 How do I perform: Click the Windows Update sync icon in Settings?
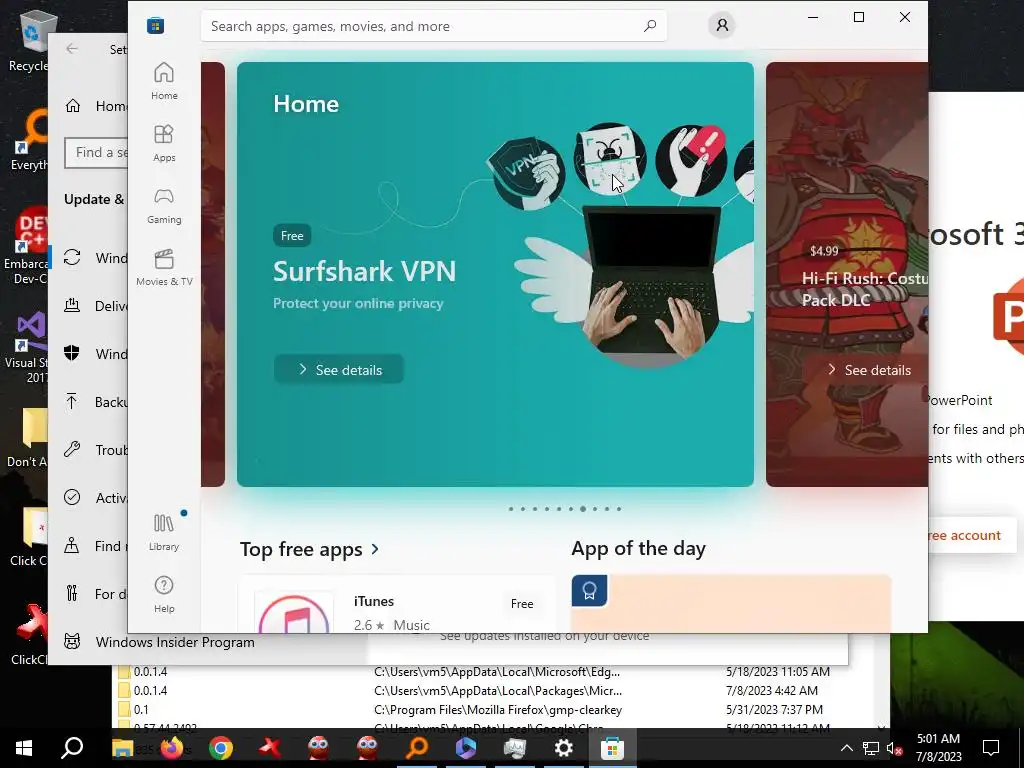(x=72, y=257)
